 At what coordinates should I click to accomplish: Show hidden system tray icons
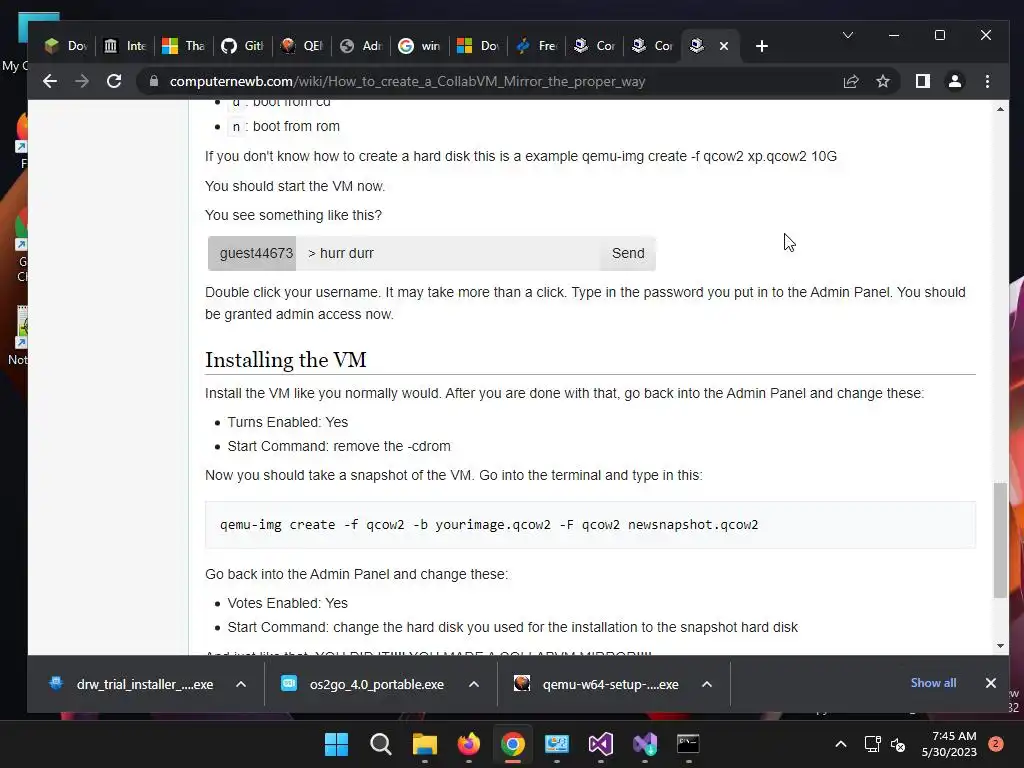pos(841,744)
